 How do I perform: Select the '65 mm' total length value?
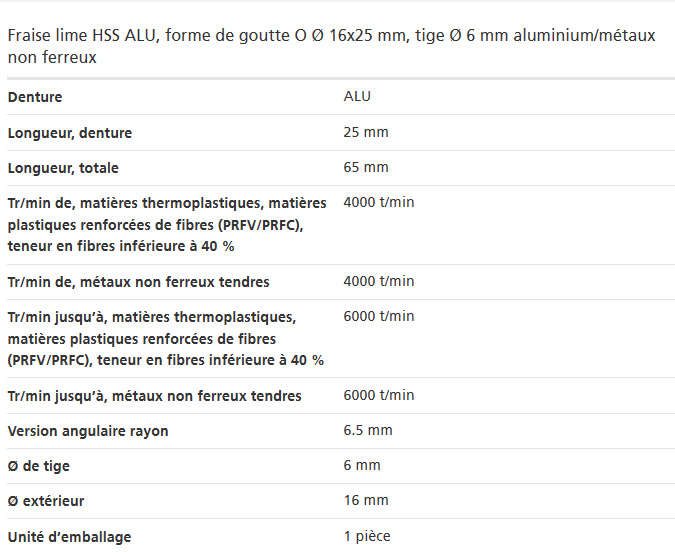(x=366, y=167)
